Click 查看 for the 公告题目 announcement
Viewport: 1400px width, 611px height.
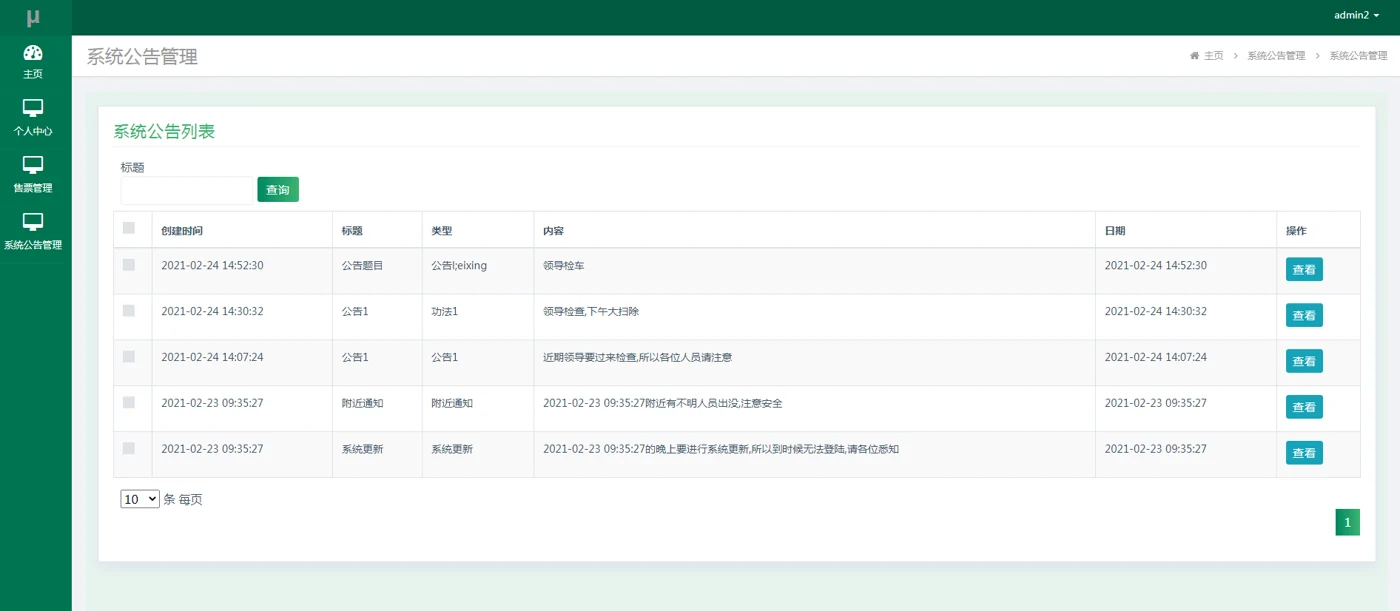click(x=1304, y=270)
